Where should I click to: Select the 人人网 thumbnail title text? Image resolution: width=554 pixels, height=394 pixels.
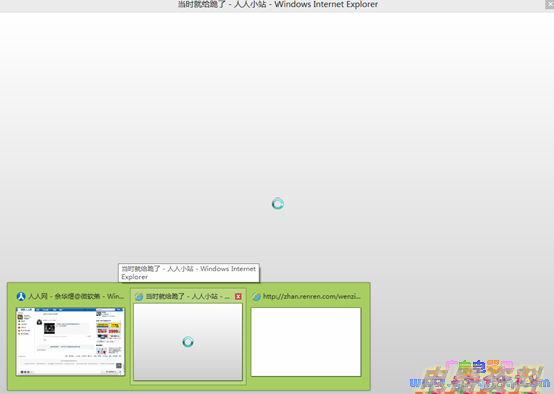coord(76,296)
